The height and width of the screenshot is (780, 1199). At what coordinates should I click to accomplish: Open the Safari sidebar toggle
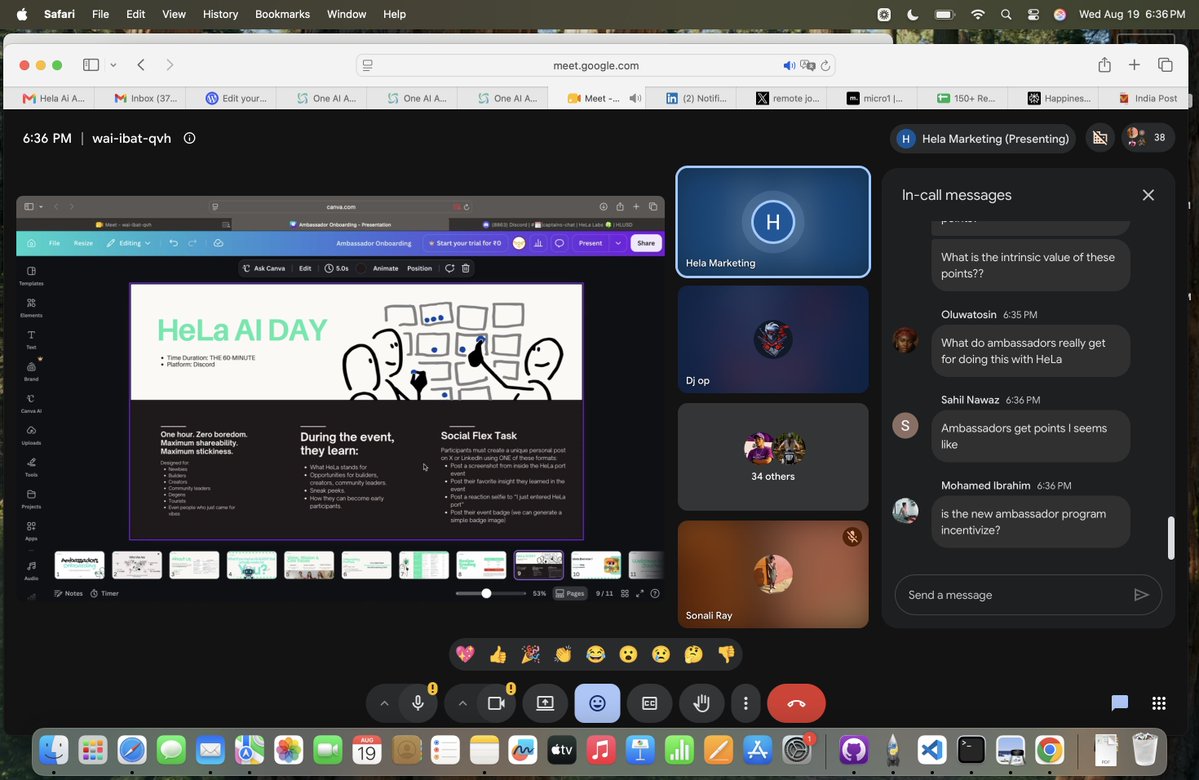(x=91, y=65)
